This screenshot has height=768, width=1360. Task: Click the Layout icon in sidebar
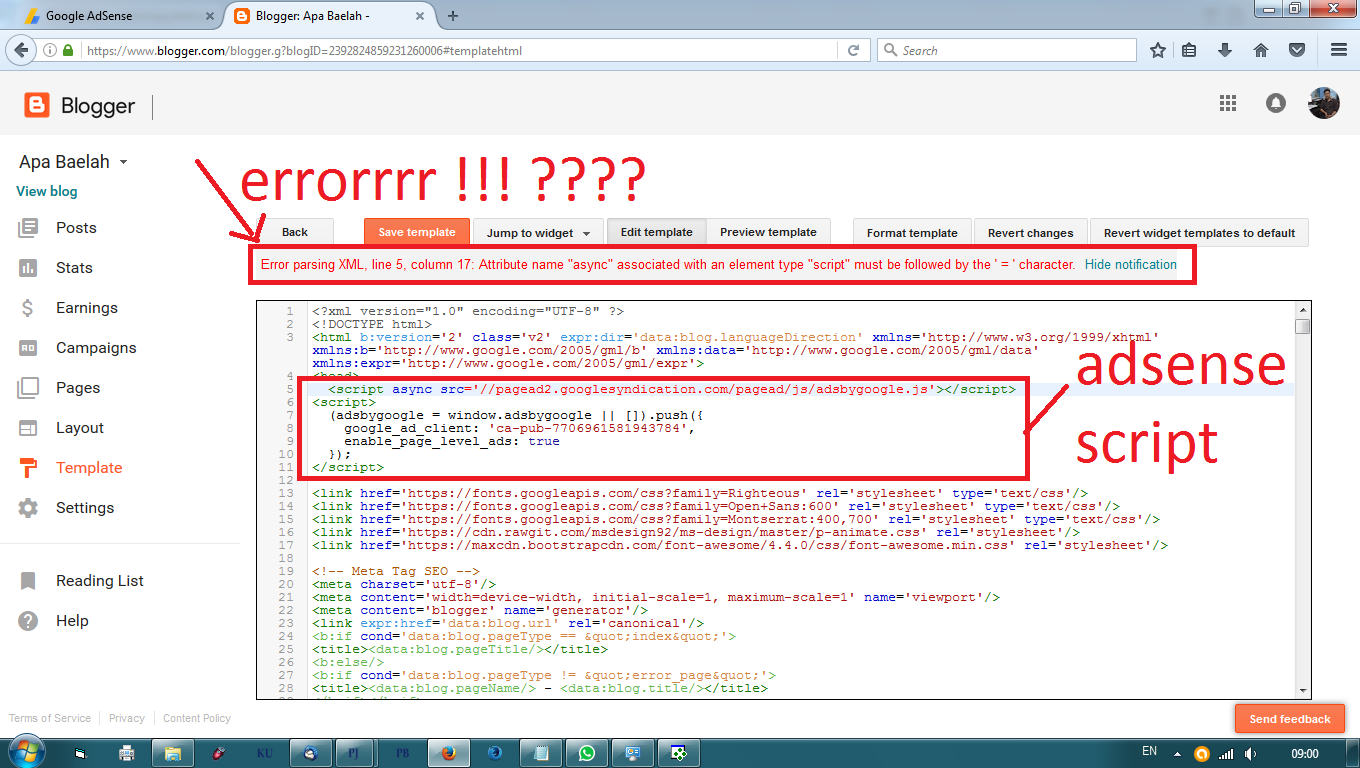[28, 428]
